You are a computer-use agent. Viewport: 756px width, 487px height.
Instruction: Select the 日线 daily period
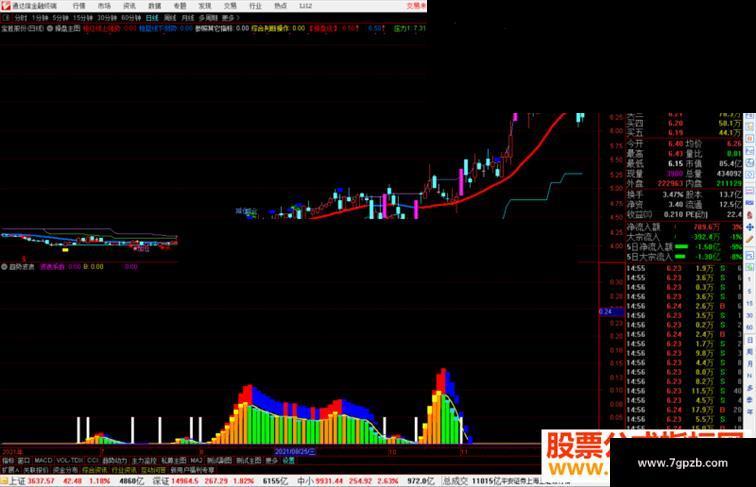point(152,18)
